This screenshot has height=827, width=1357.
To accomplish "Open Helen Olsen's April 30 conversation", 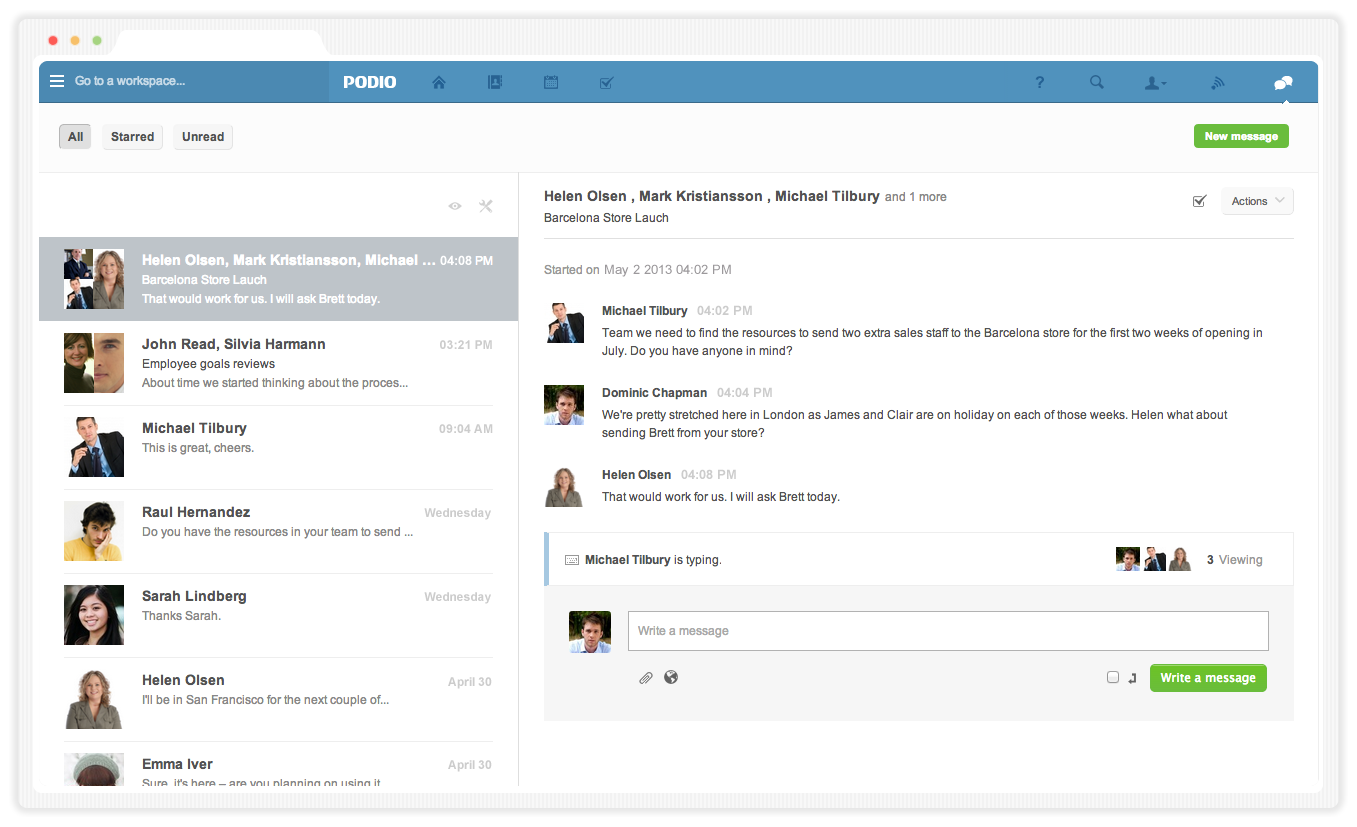I will coord(278,699).
